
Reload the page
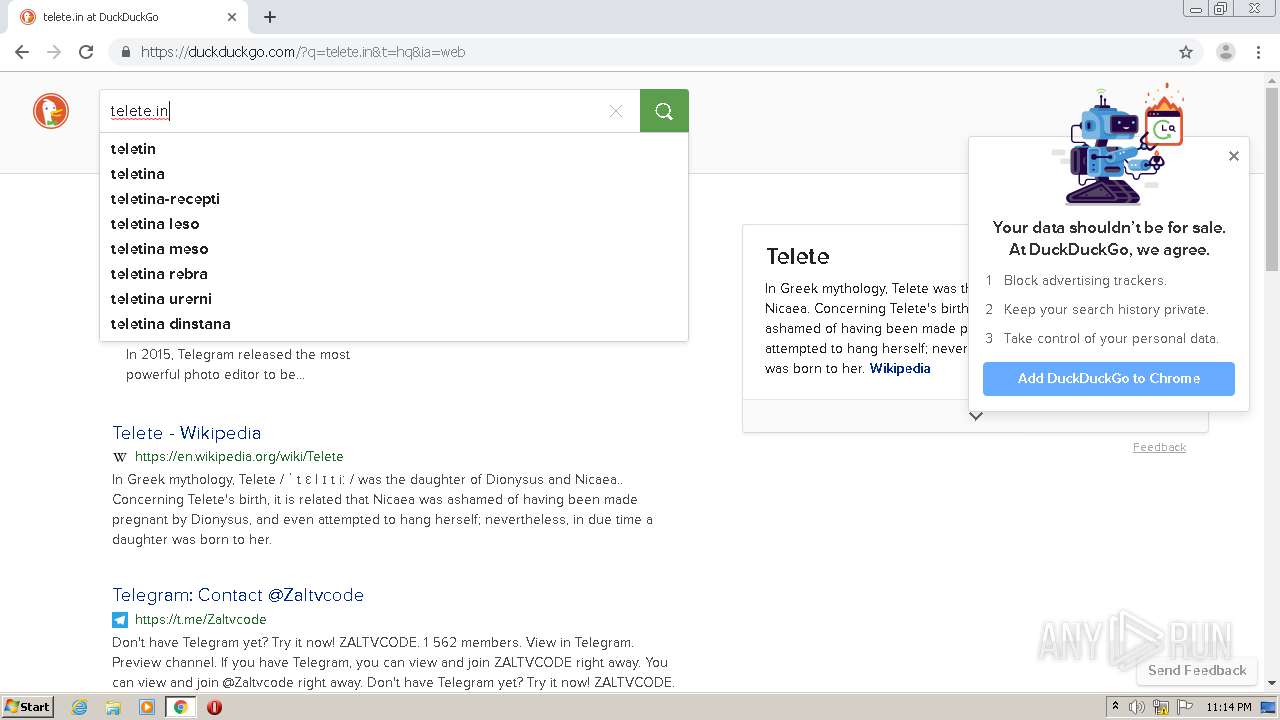(86, 52)
